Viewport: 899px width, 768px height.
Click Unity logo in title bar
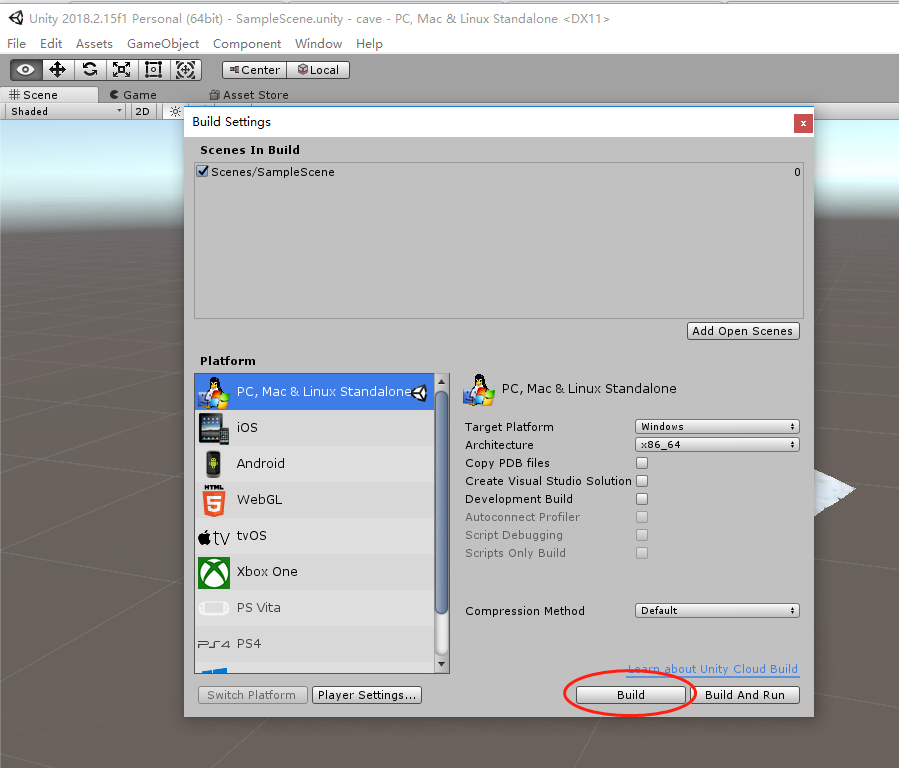pyautogui.click(x=16, y=18)
